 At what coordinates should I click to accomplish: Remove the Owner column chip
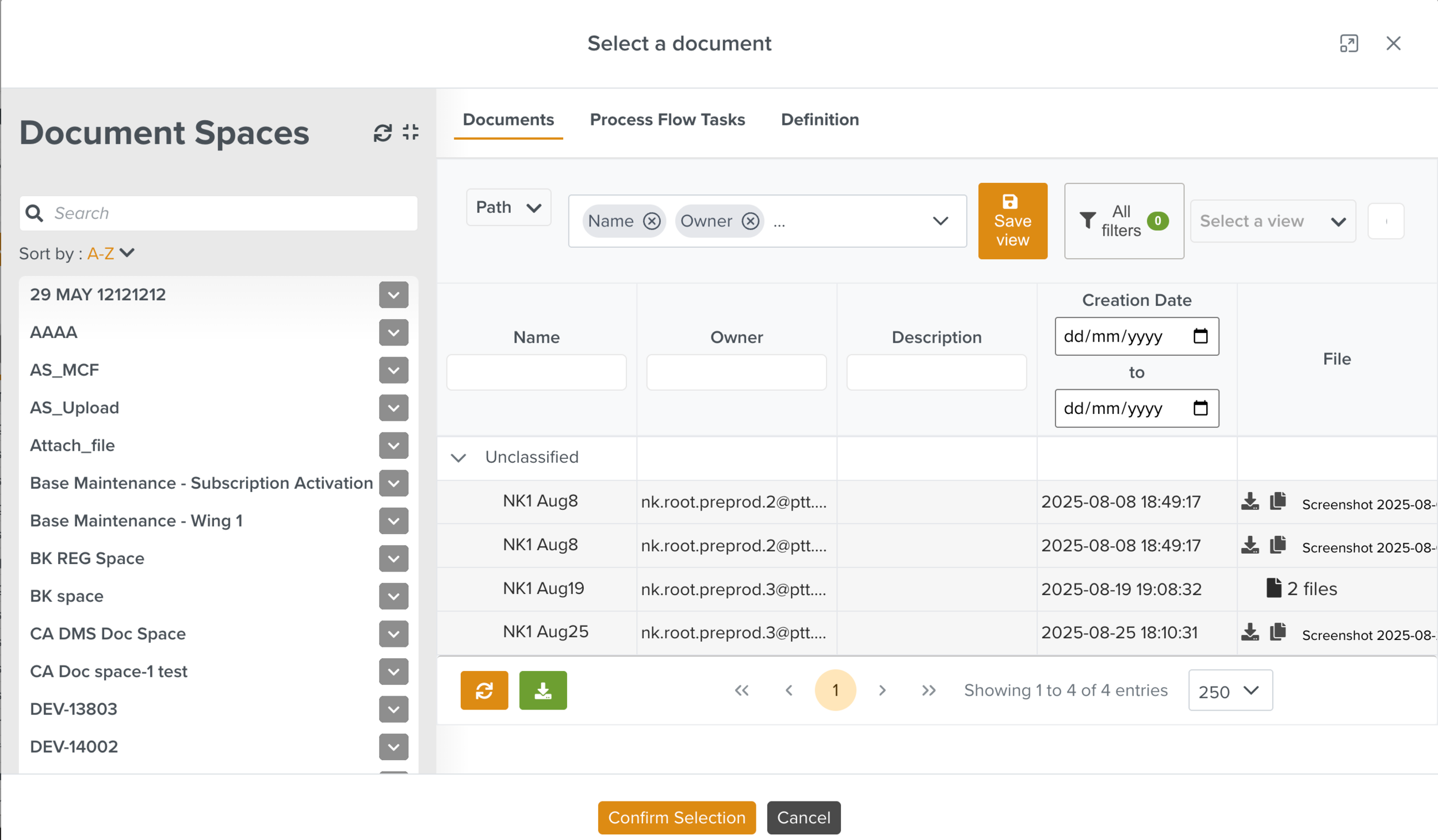click(x=750, y=221)
